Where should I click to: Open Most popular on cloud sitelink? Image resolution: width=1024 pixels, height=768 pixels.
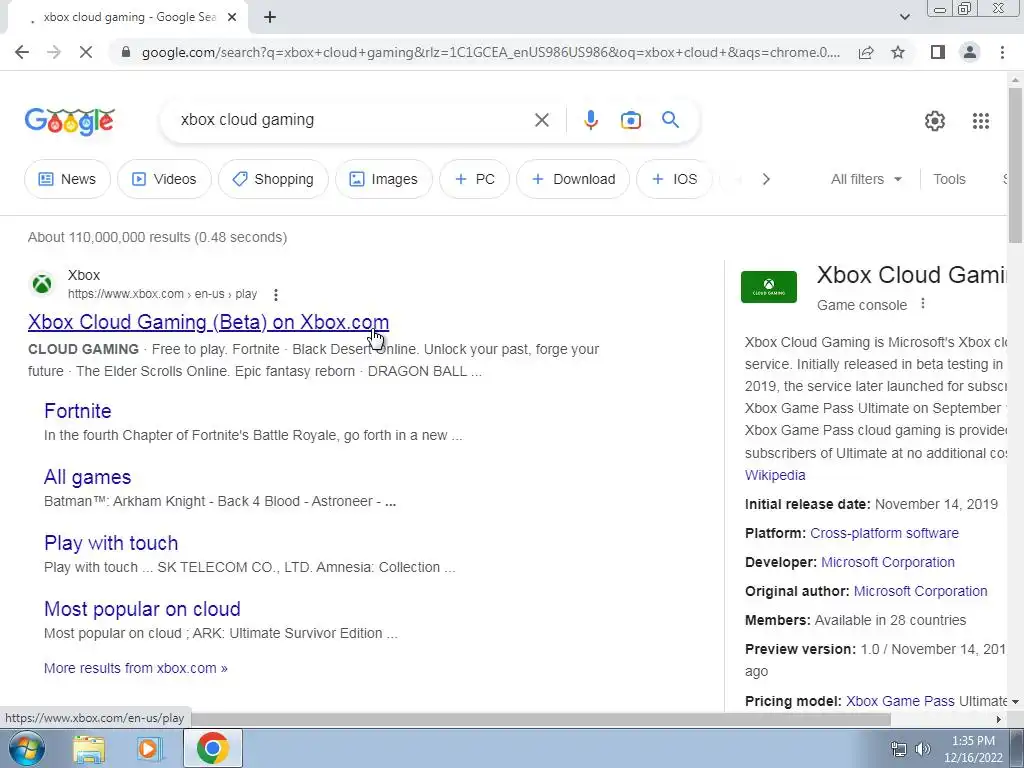pyautogui.click(x=142, y=609)
